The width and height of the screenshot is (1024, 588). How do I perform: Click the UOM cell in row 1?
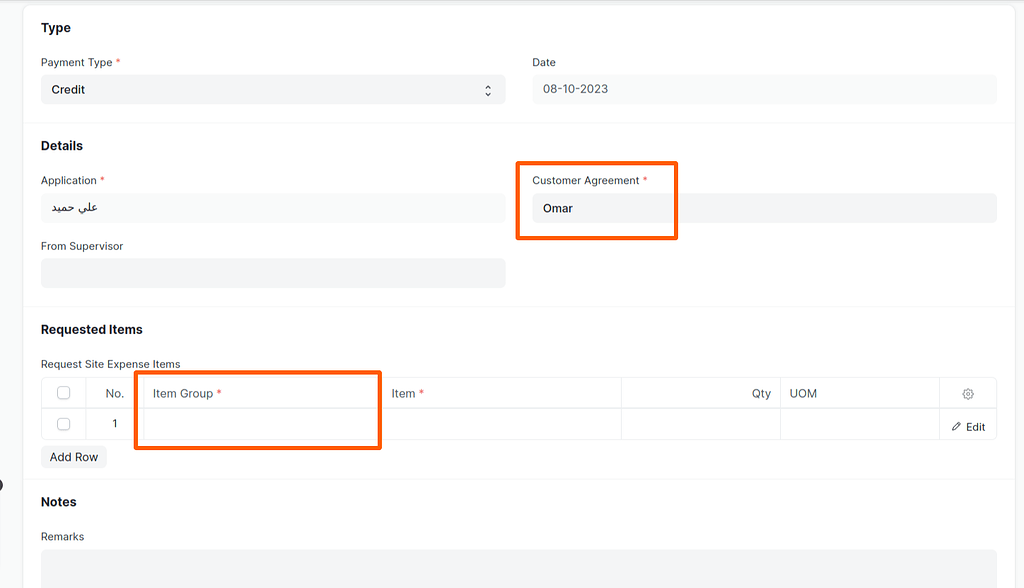tap(859, 424)
